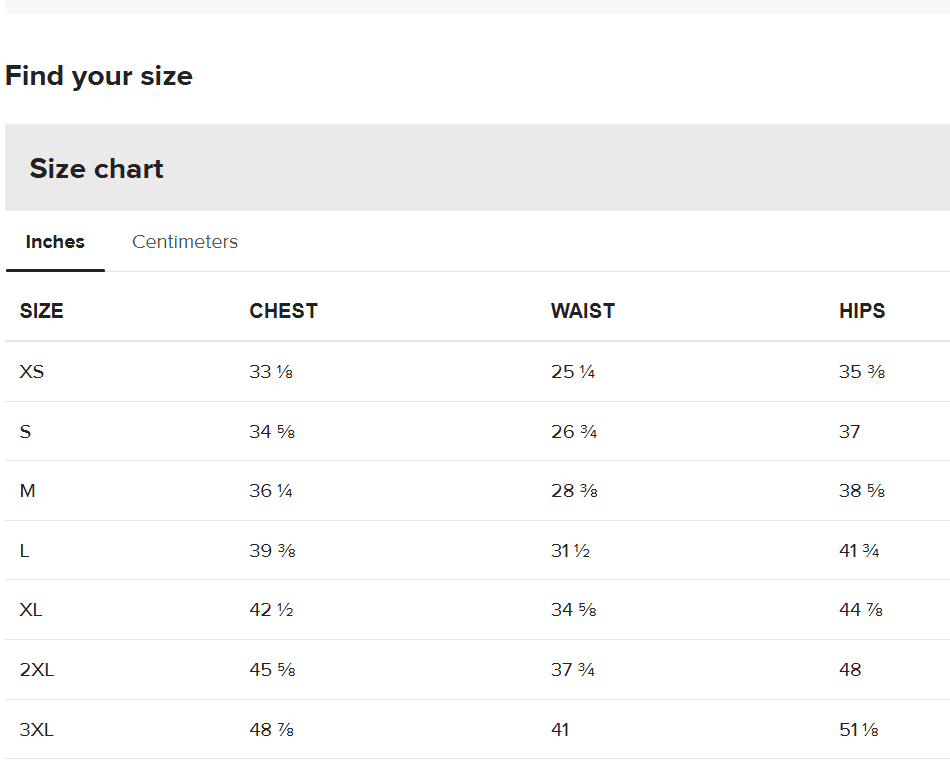Click the 3XL waist value 41
This screenshot has width=950, height=777.
(560, 730)
